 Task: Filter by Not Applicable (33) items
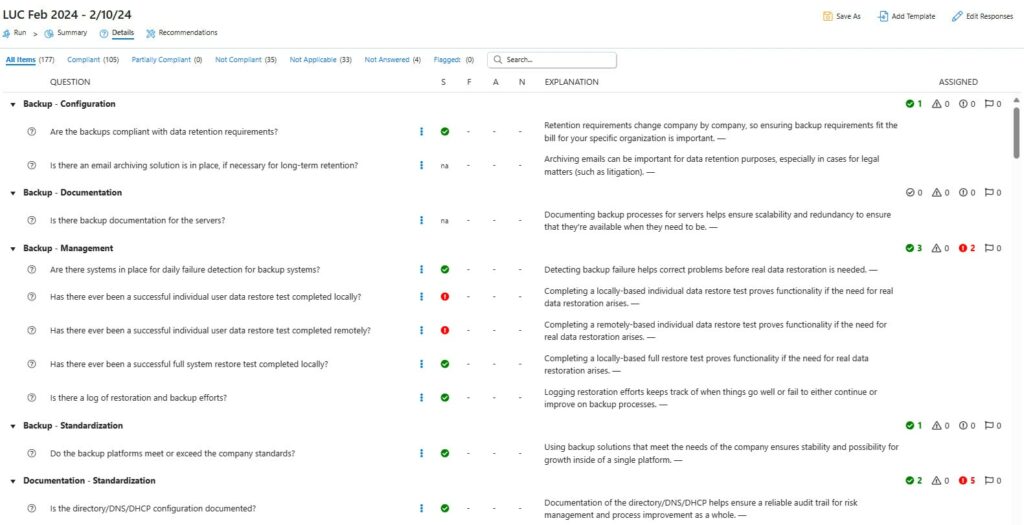pos(320,60)
